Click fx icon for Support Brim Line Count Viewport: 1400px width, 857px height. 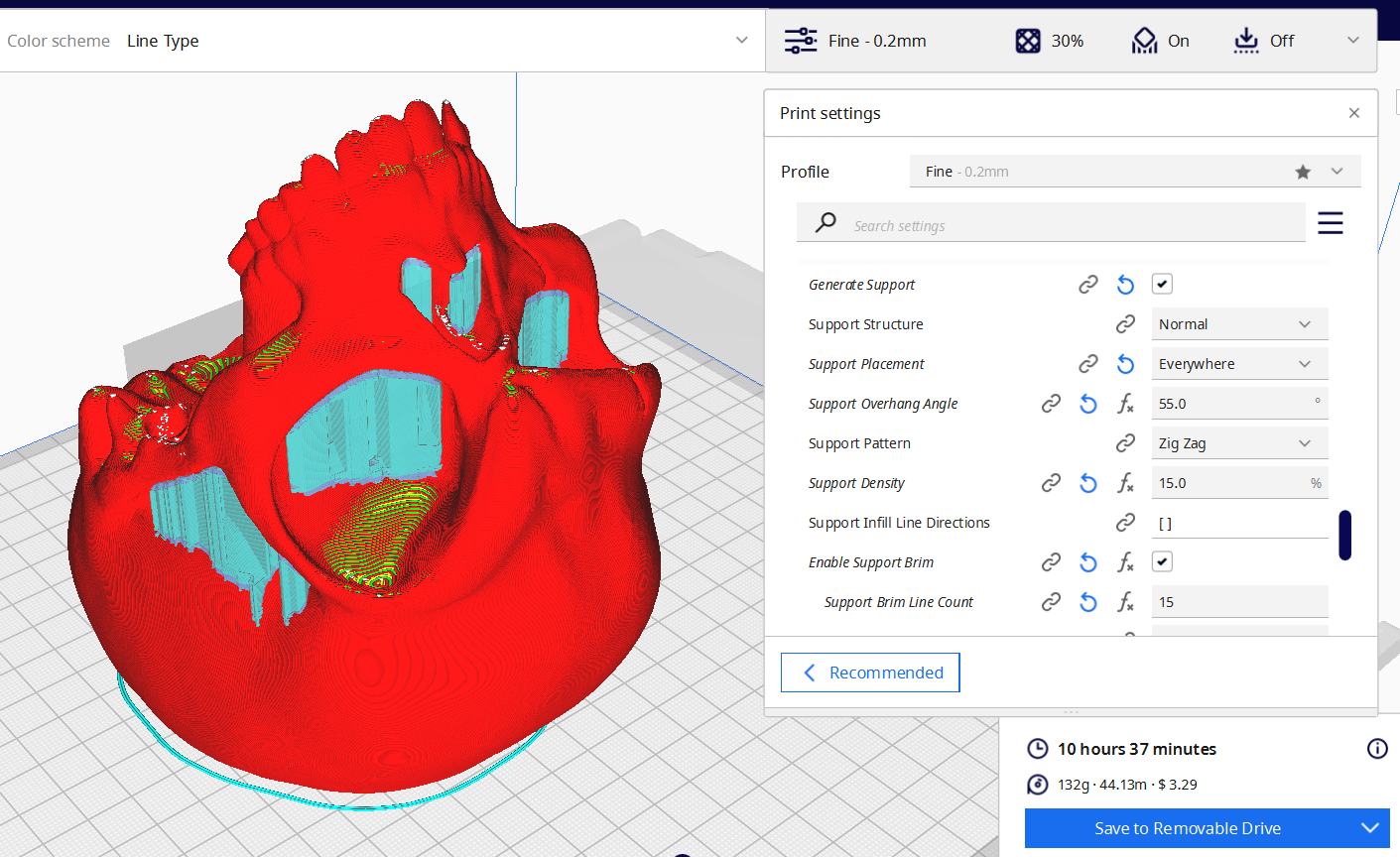(x=1125, y=602)
